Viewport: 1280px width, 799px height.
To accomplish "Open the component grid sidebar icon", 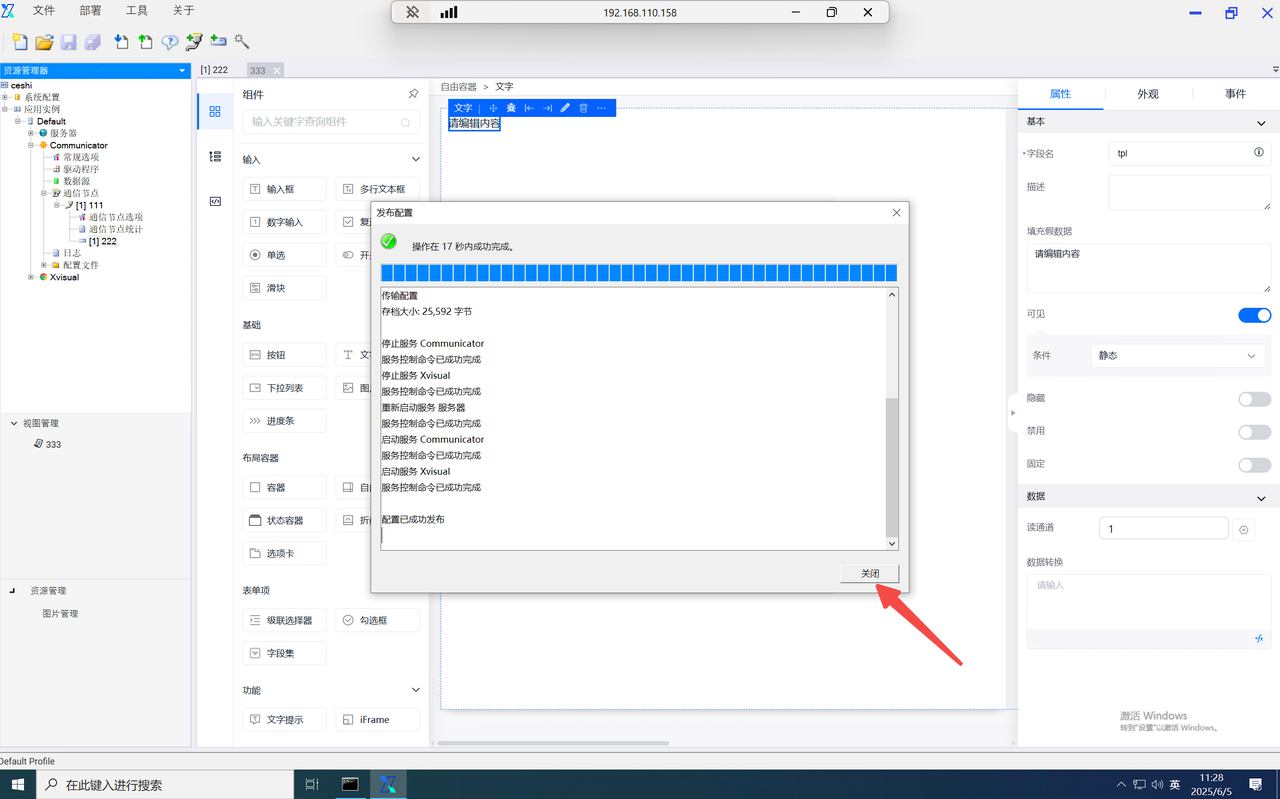I will click(x=215, y=112).
